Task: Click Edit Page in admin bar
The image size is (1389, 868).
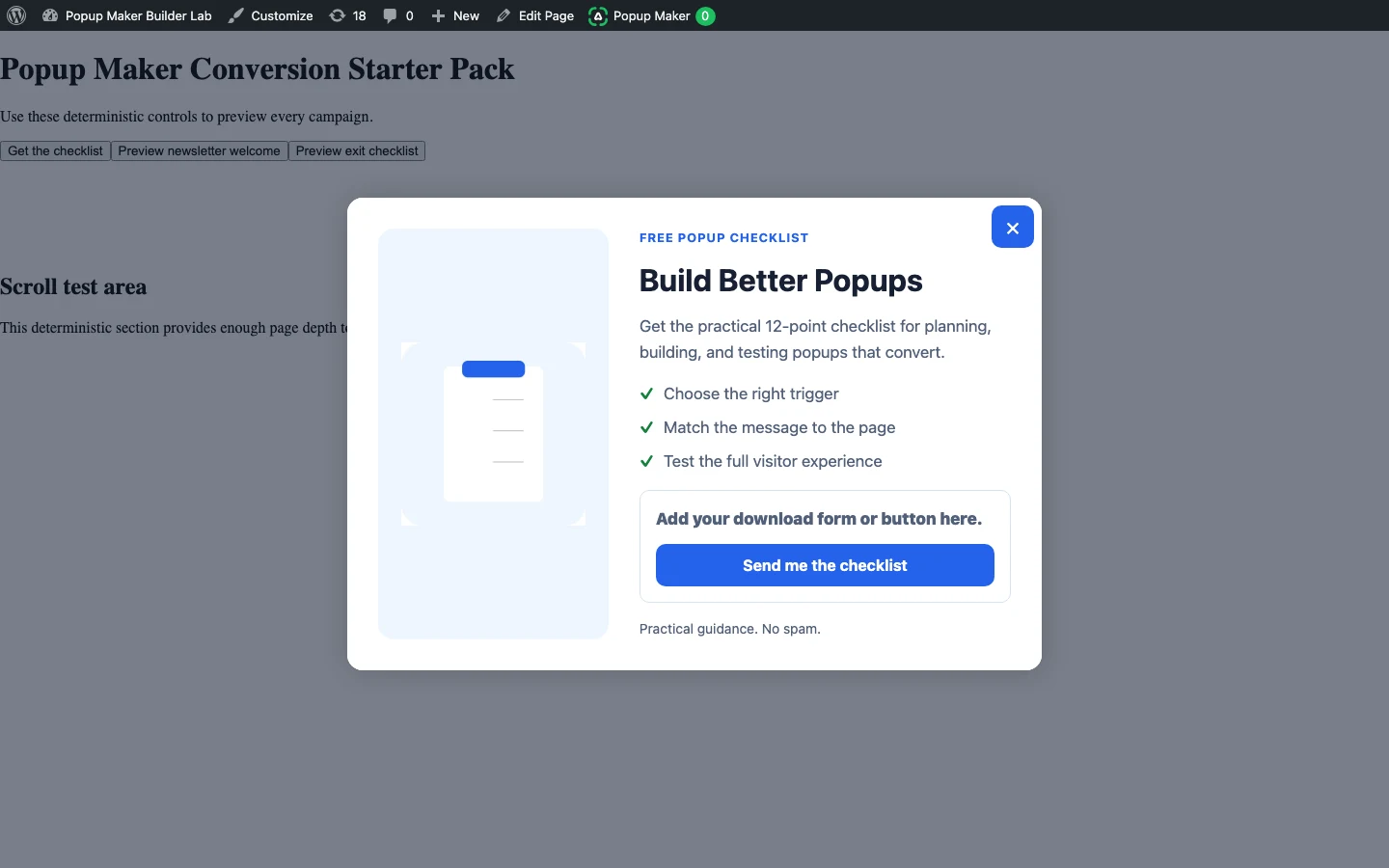Action: (535, 15)
